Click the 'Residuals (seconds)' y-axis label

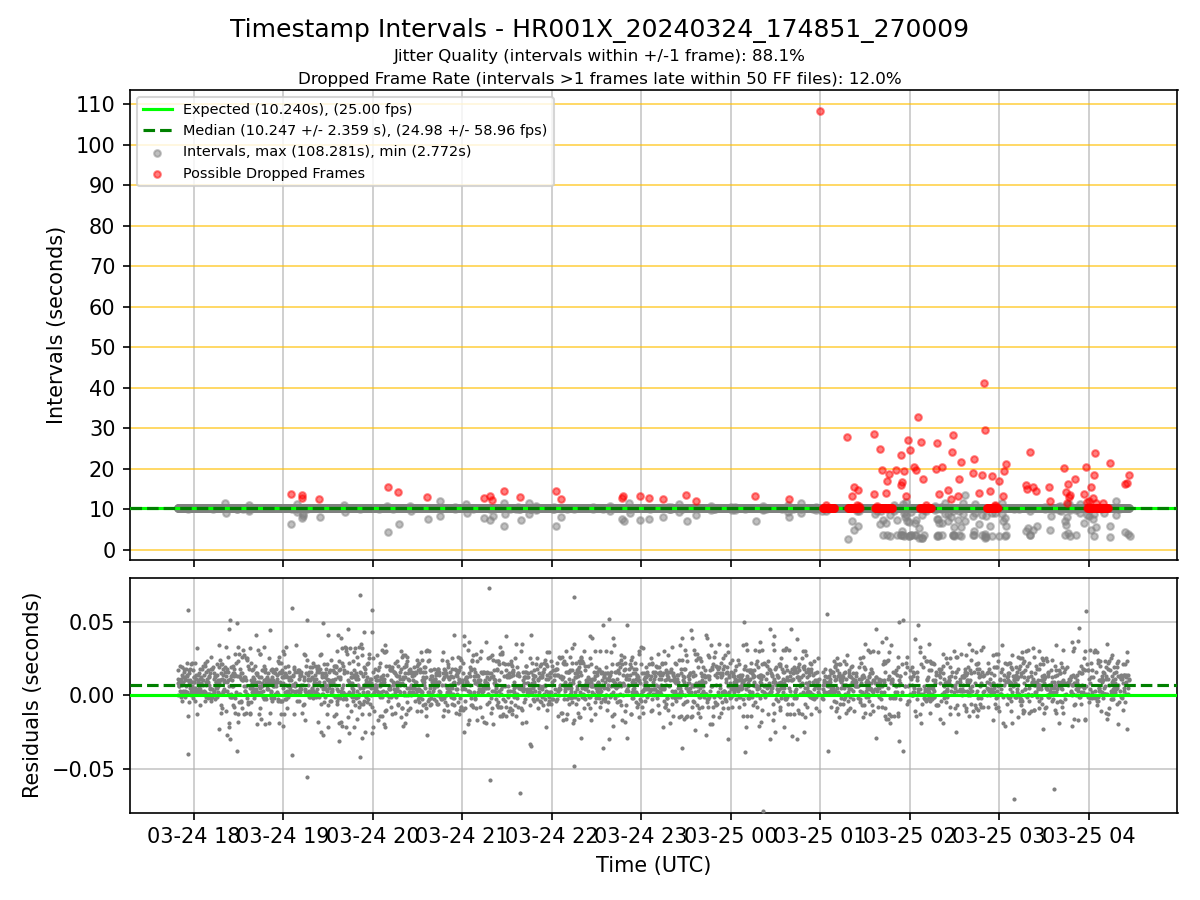point(32,695)
